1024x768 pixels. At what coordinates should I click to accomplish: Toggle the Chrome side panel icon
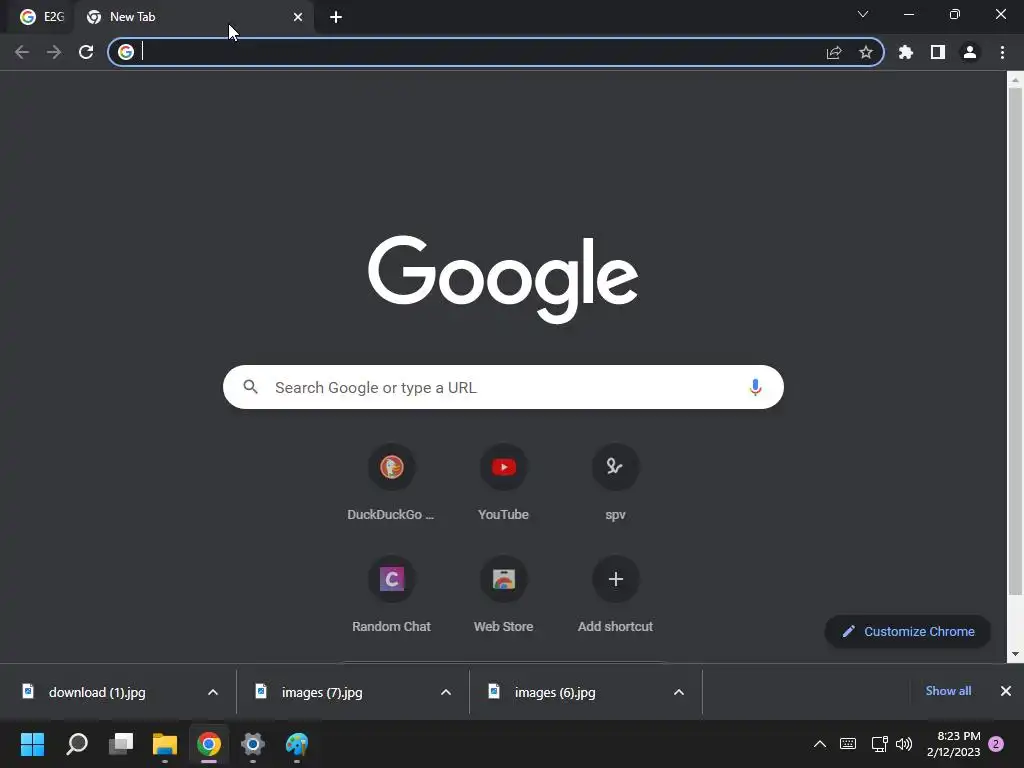click(938, 52)
